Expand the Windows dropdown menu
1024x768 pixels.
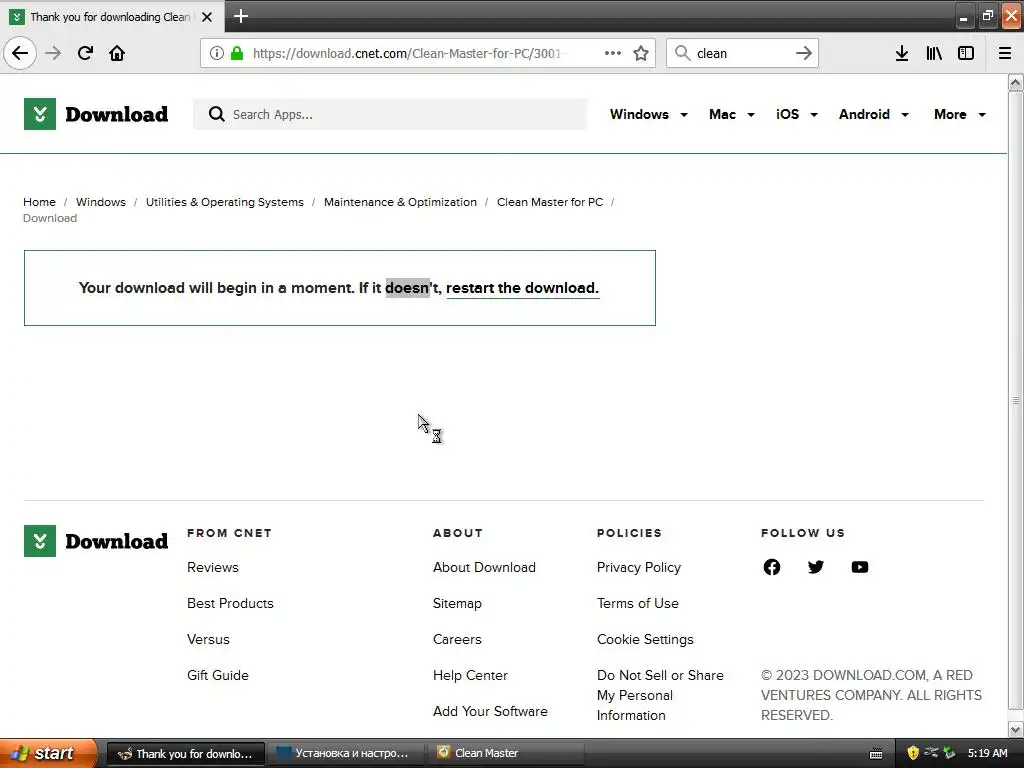(648, 114)
